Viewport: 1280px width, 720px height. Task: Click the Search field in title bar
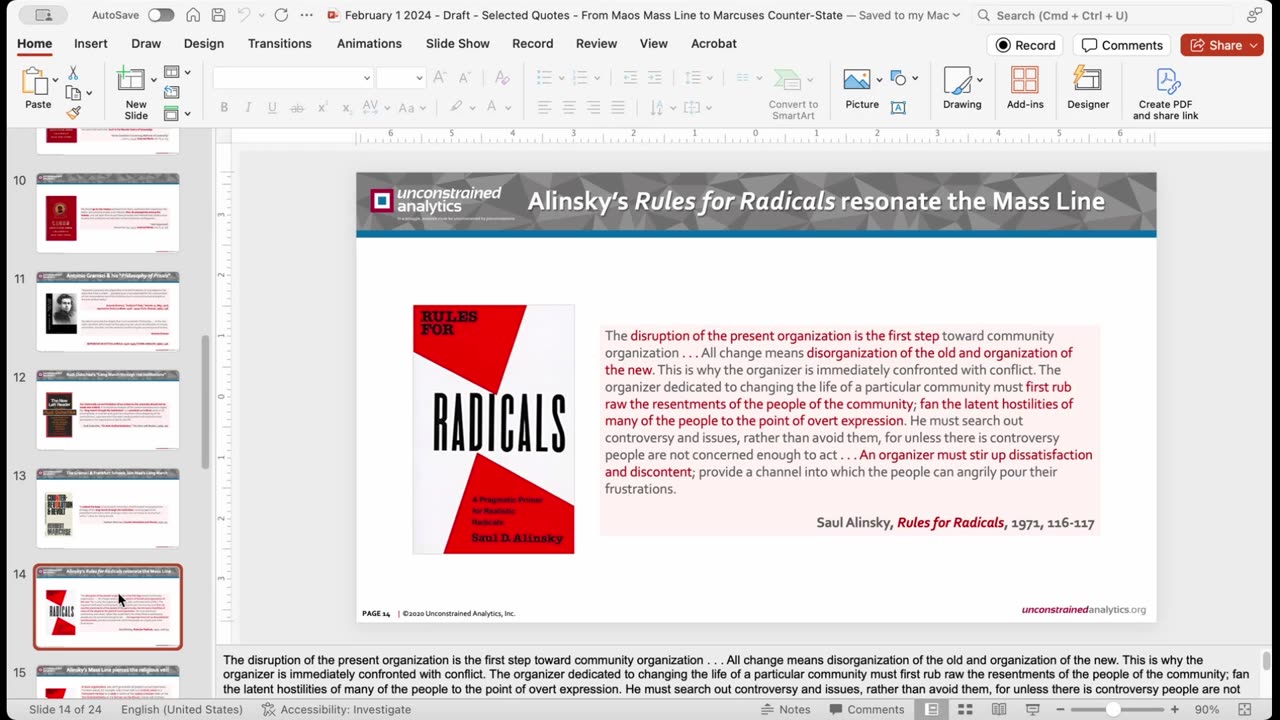1103,15
